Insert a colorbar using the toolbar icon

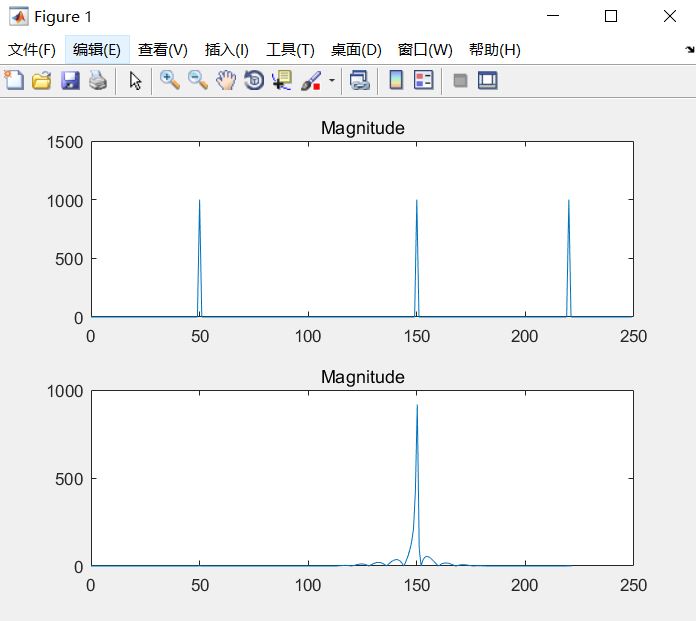click(x=396, y=80)
